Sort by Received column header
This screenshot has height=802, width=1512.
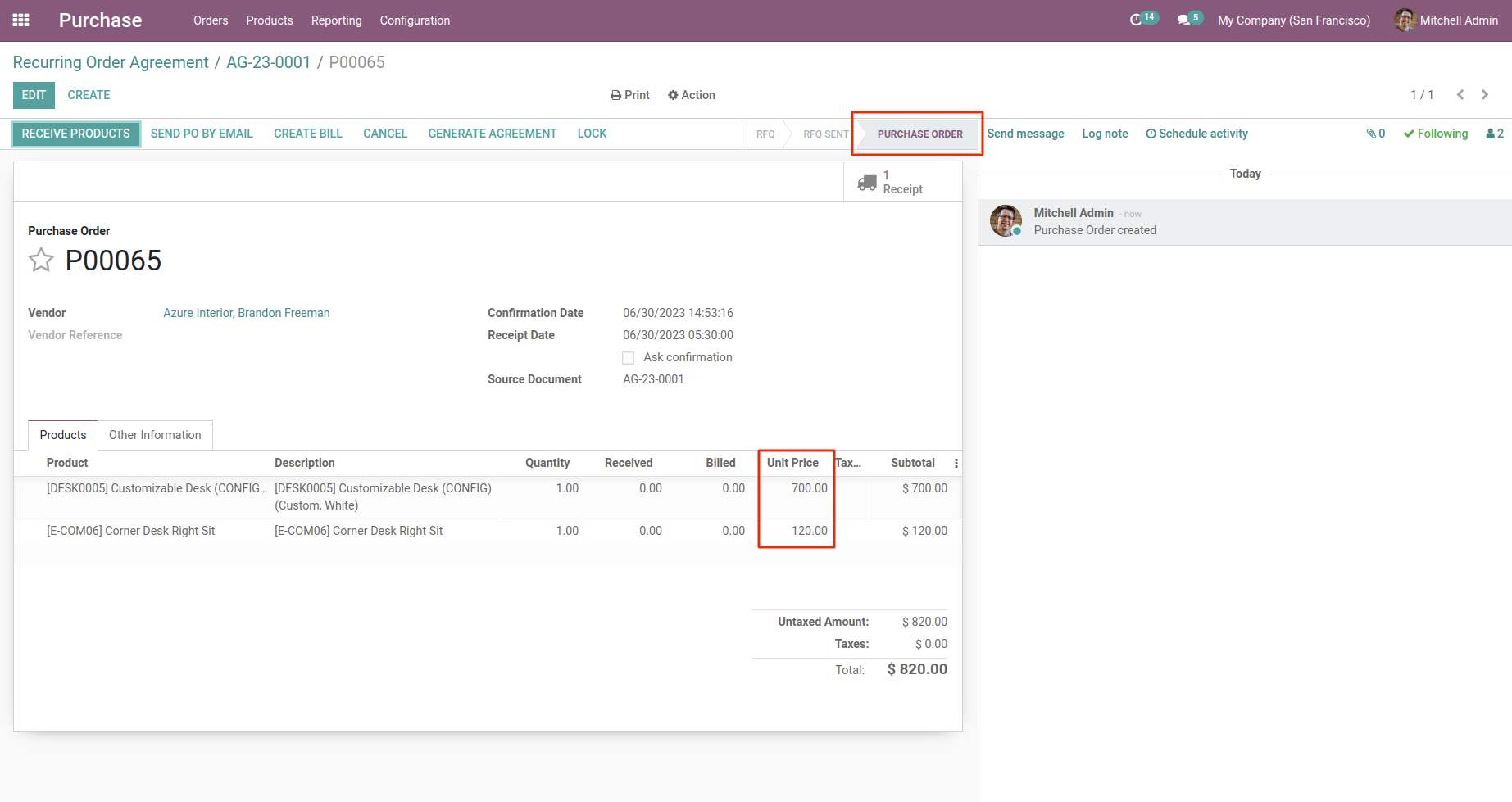point(629,463)
